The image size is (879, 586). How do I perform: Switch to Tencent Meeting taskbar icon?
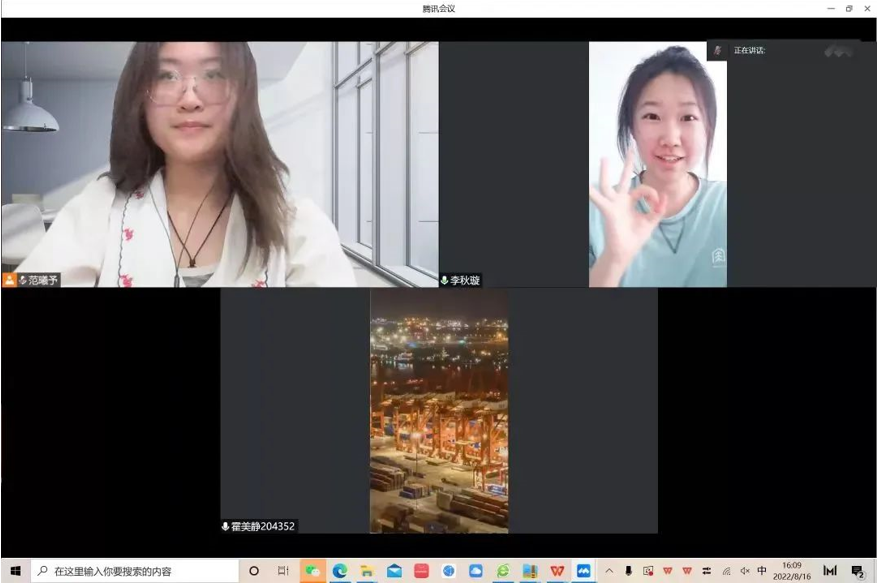pos(584,571)
